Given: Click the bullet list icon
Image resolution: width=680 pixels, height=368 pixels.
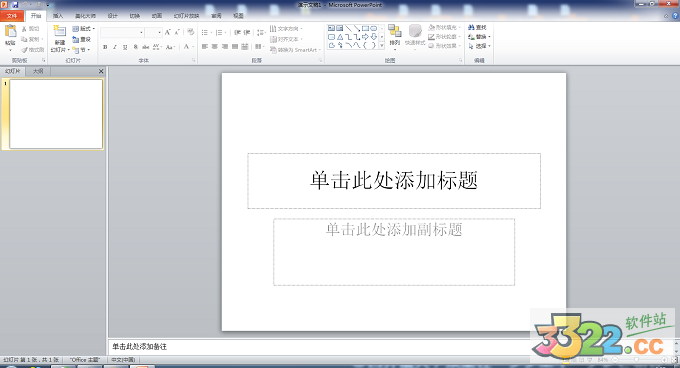Looking at the screenshot, I should tap(205, 33).
